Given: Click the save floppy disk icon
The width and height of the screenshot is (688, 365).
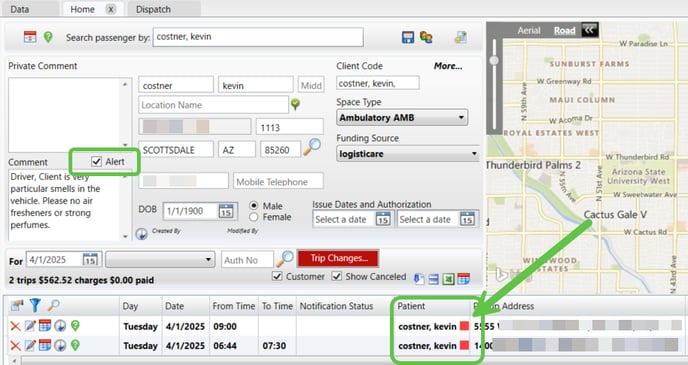Looking at the screenshot, I should click(x=408, y=37).
